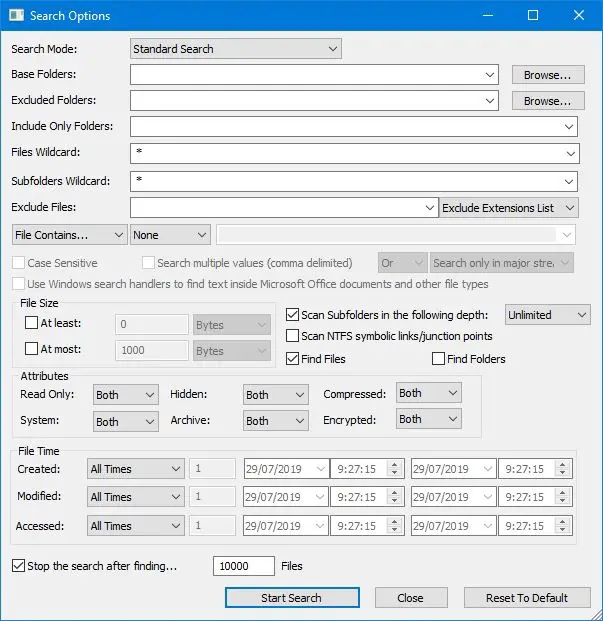Click into the Files Wildcard field
The image size is (603, 621).
tap(354, 153)
